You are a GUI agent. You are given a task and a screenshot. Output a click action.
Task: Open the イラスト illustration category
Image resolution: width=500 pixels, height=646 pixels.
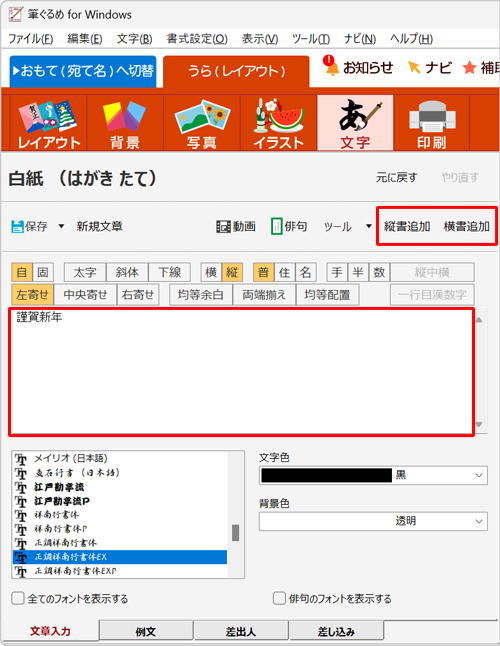(278, 123)
